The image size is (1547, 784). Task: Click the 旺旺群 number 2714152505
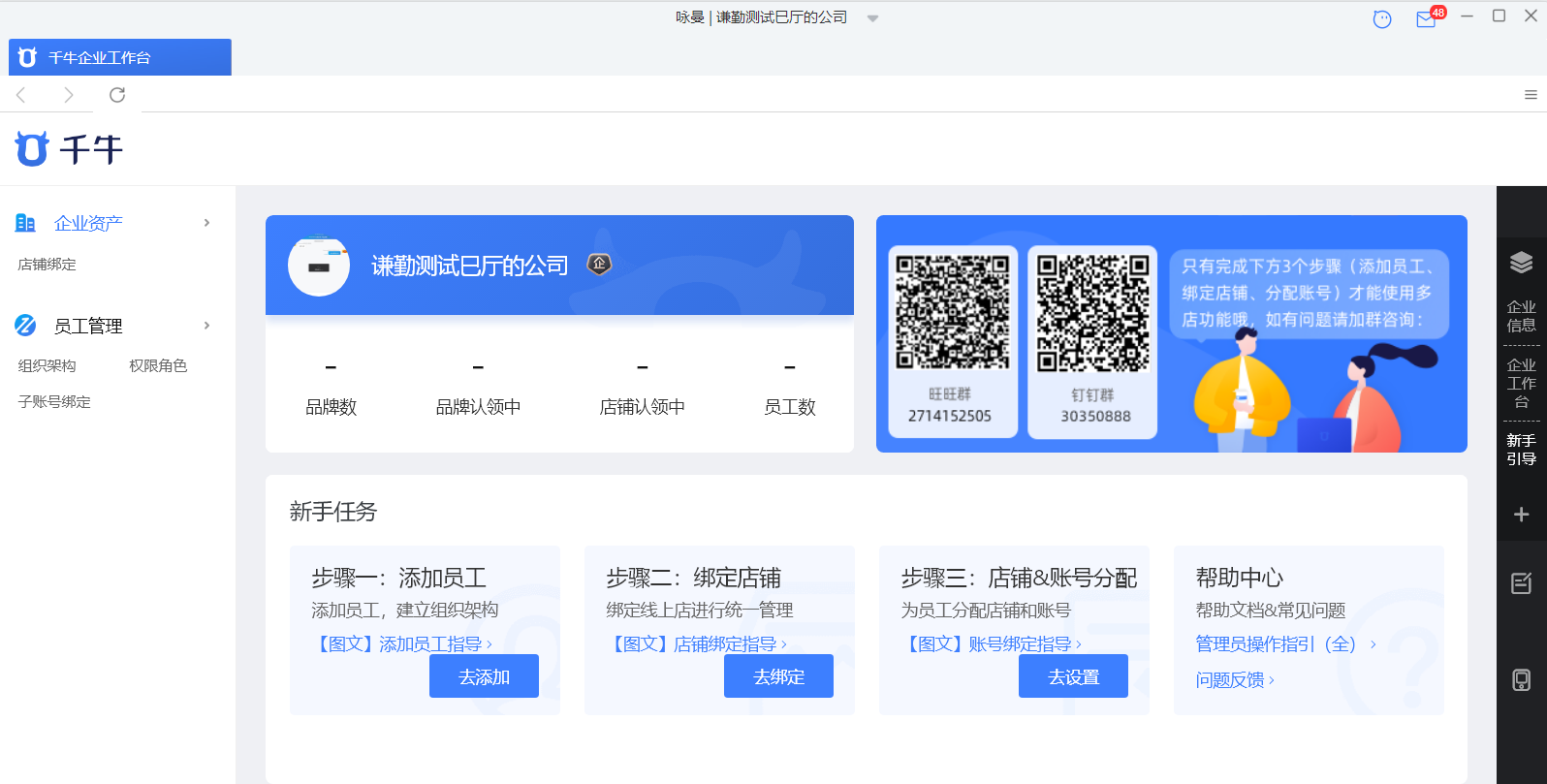(950, 416)
